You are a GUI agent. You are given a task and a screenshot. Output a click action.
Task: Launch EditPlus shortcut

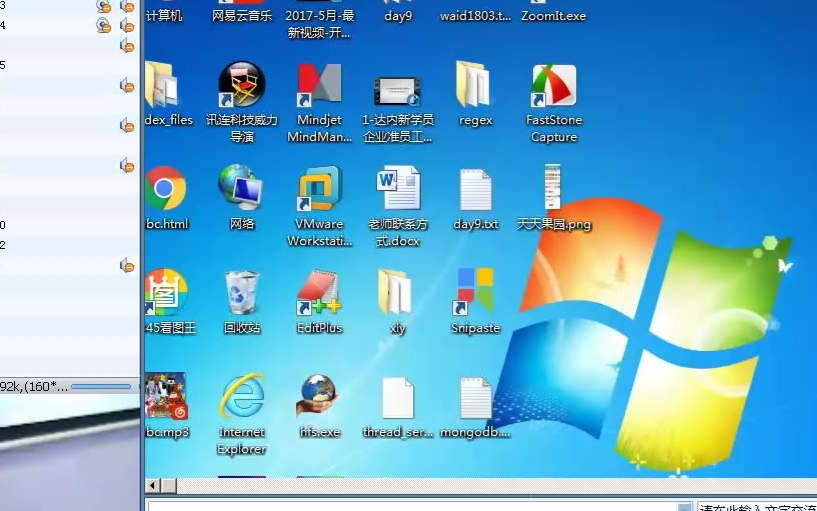(319, 292)
